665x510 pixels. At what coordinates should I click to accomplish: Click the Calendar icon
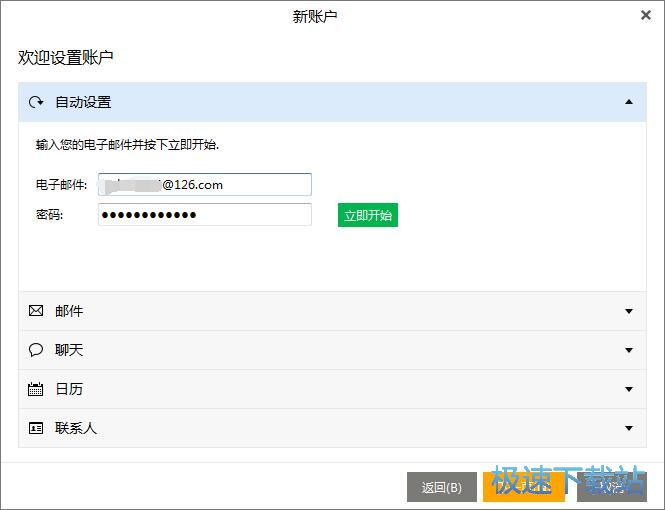click(x=36, y=389)
